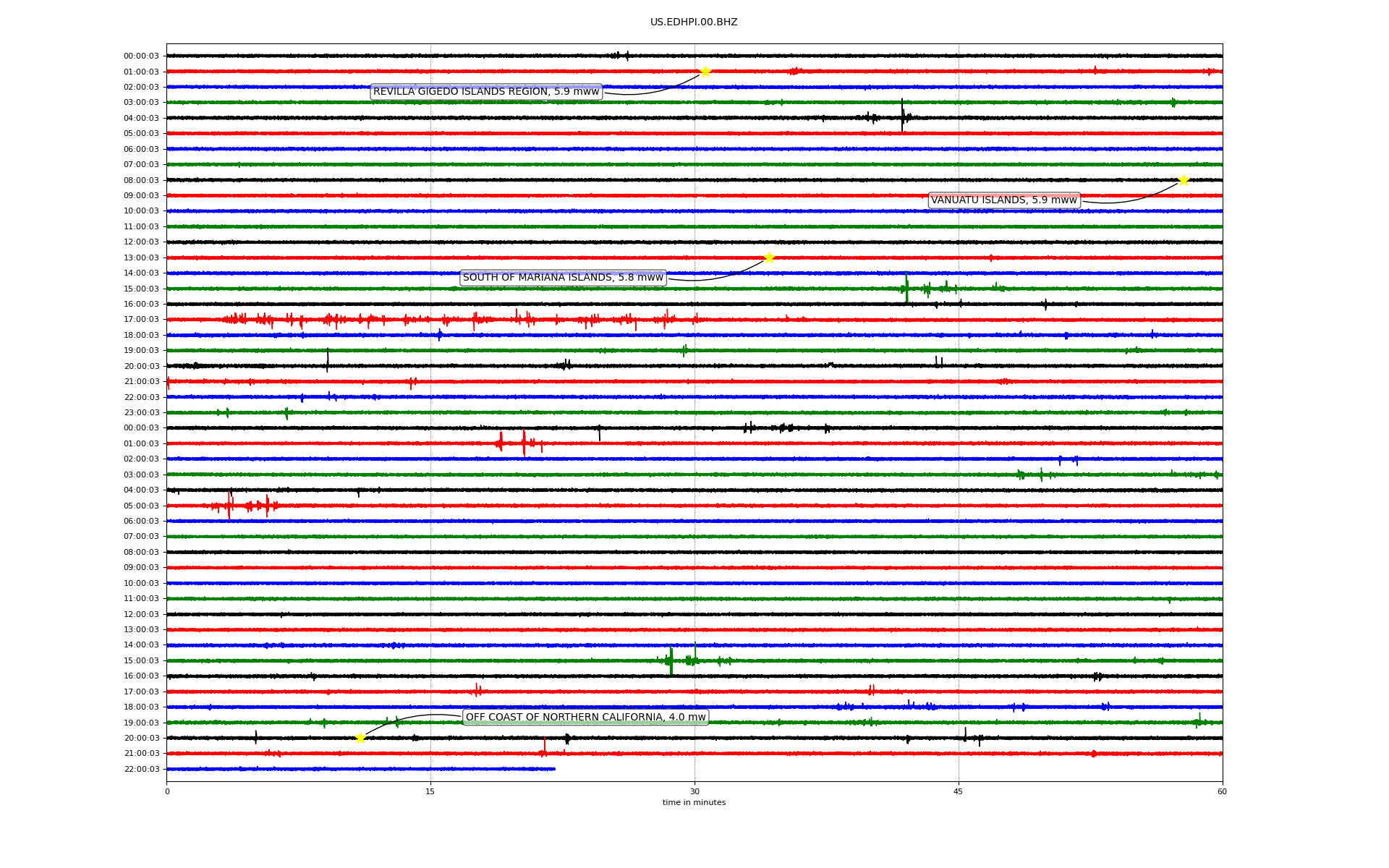Image resolution: width=1389 pixels, height=868 pixels.
Task: Click the x-axis label time in minutes
Action: (694, 803)
